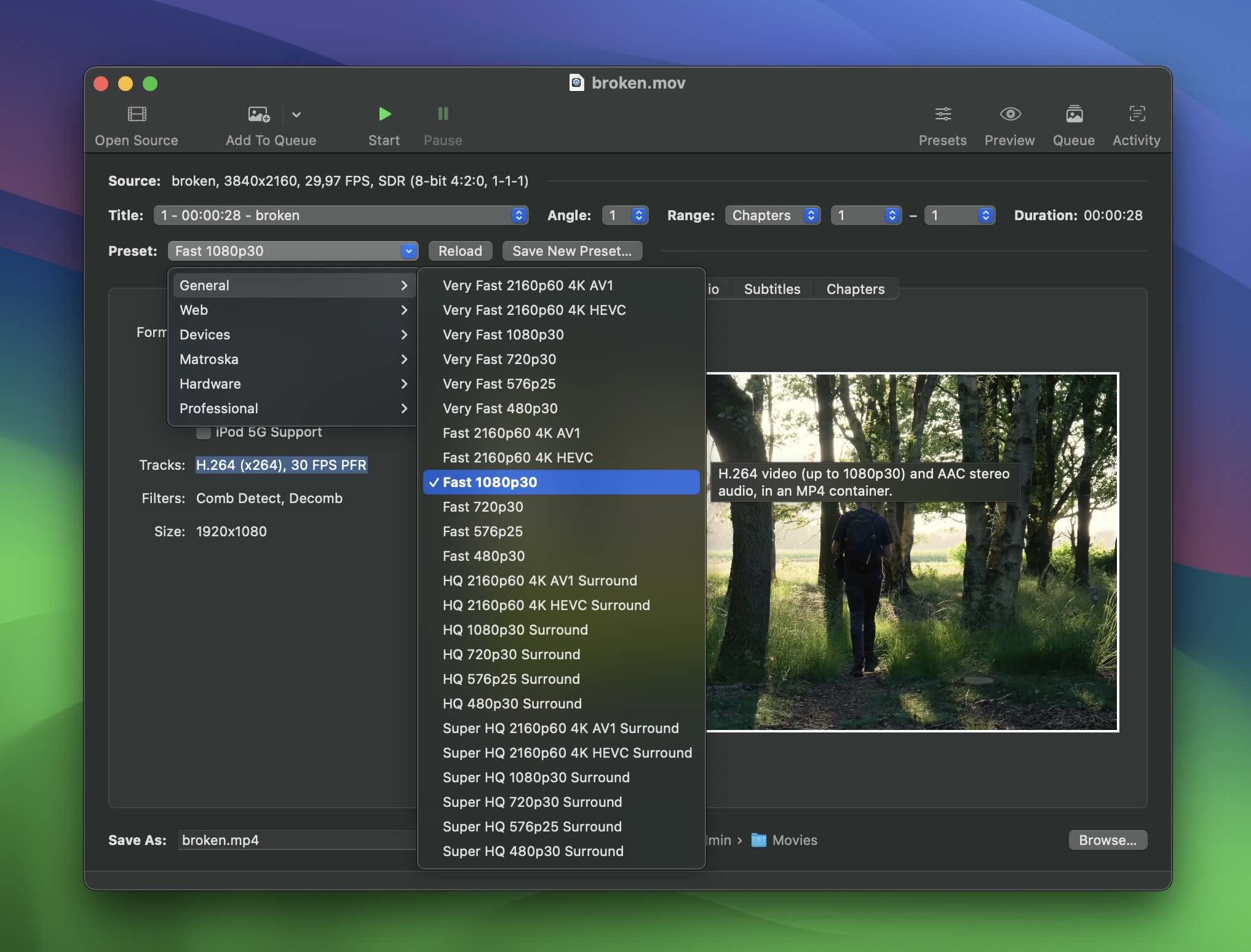1251x952 pixels.
Task: Select HQ 576p25 Surround preset
Action: pos(562,679)
